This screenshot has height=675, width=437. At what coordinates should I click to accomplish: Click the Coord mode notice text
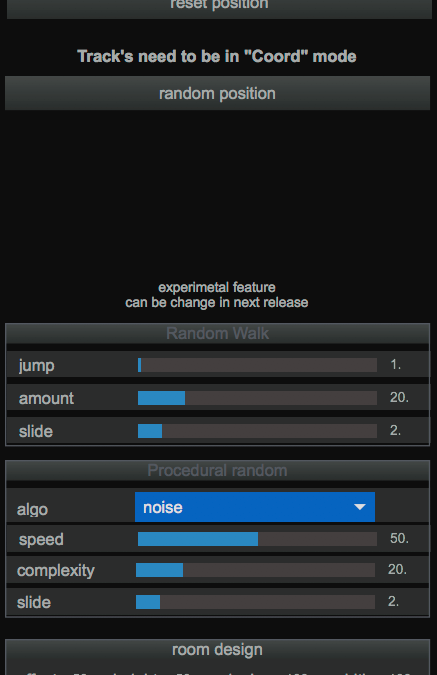[x=217, y=56]
